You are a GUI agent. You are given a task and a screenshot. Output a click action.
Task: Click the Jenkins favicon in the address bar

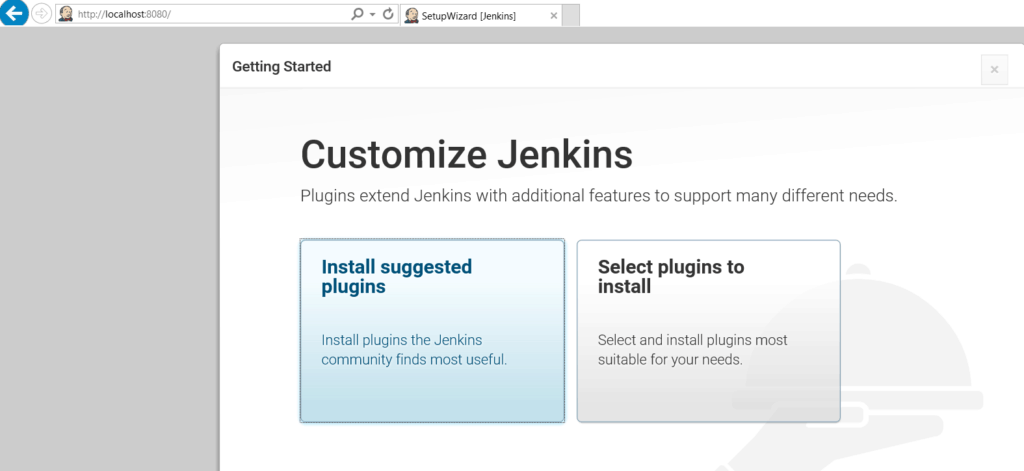pos(66,14)
